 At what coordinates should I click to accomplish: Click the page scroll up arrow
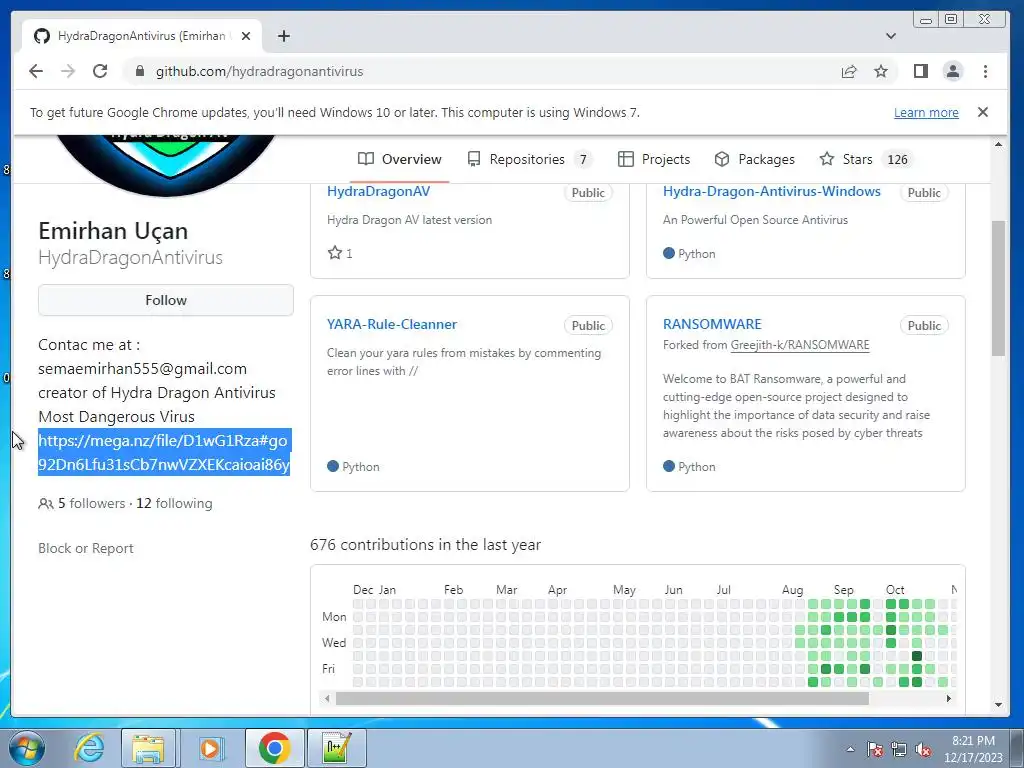tap(998, 144)
